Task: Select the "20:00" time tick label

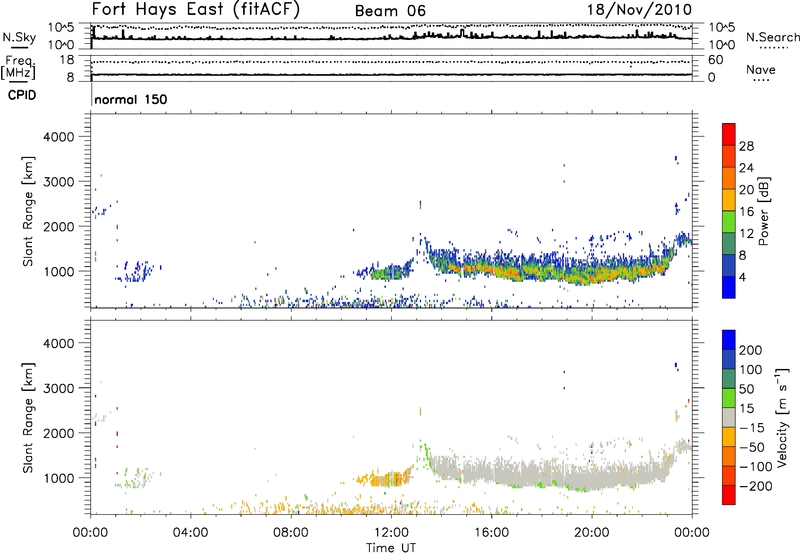Action: pyautogui.click(x=591, y=533)
